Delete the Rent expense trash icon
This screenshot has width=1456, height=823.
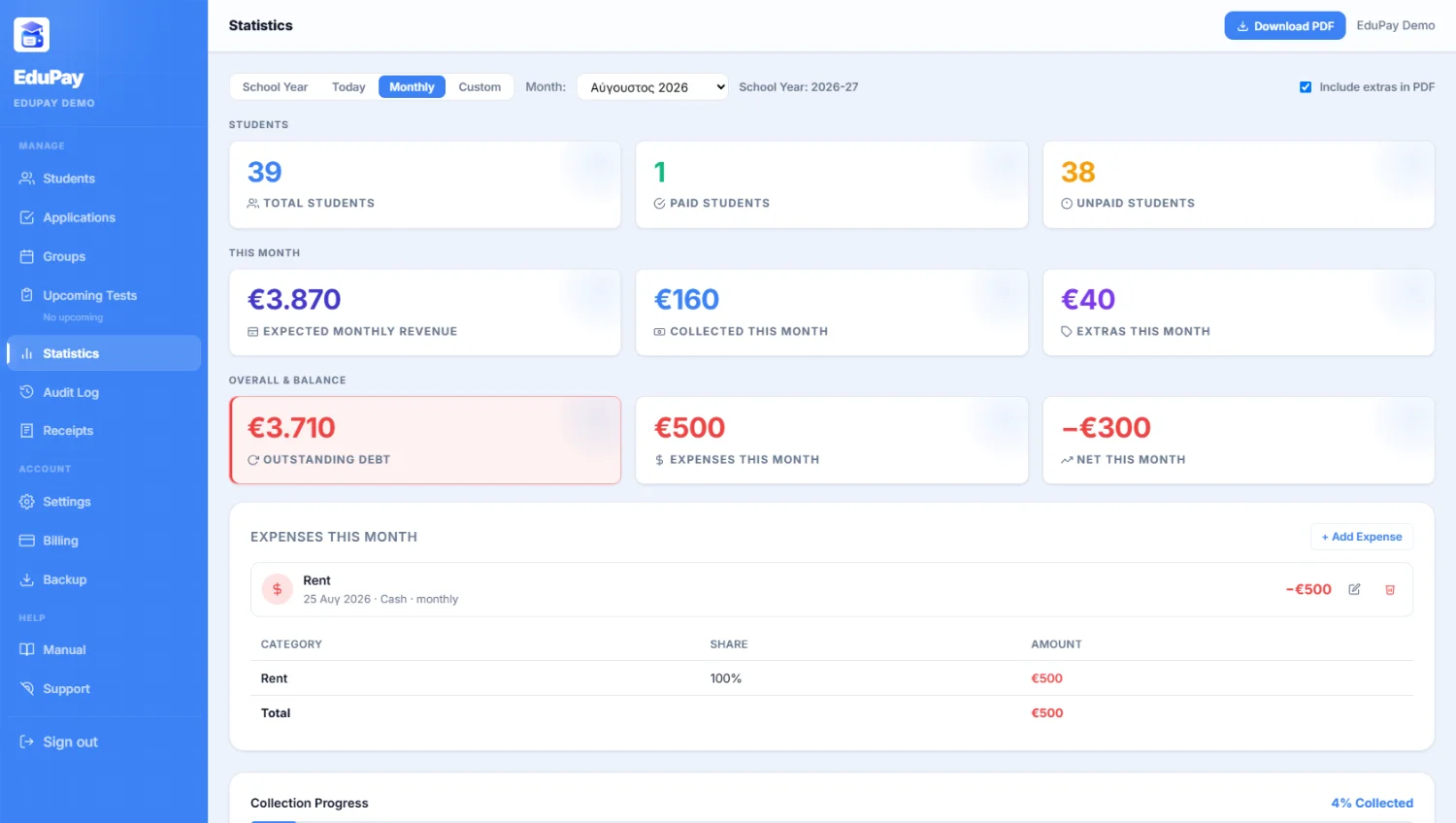point(1390,589)
